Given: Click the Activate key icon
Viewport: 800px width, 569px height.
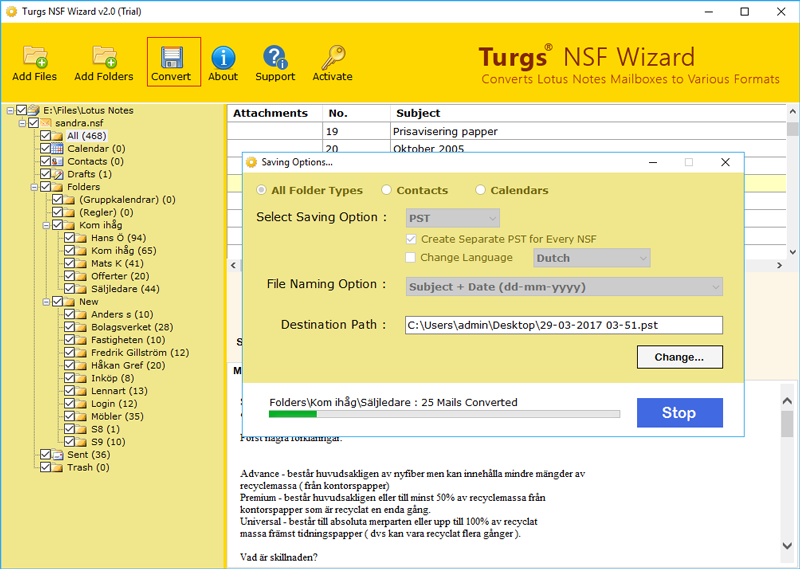Looking at the screenshot, I should (333, 57).
